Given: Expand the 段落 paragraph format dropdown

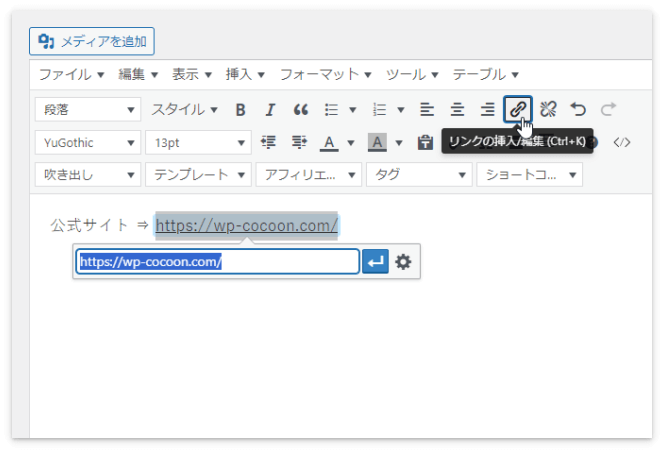Looking at the screenshot, I should 88,110.
